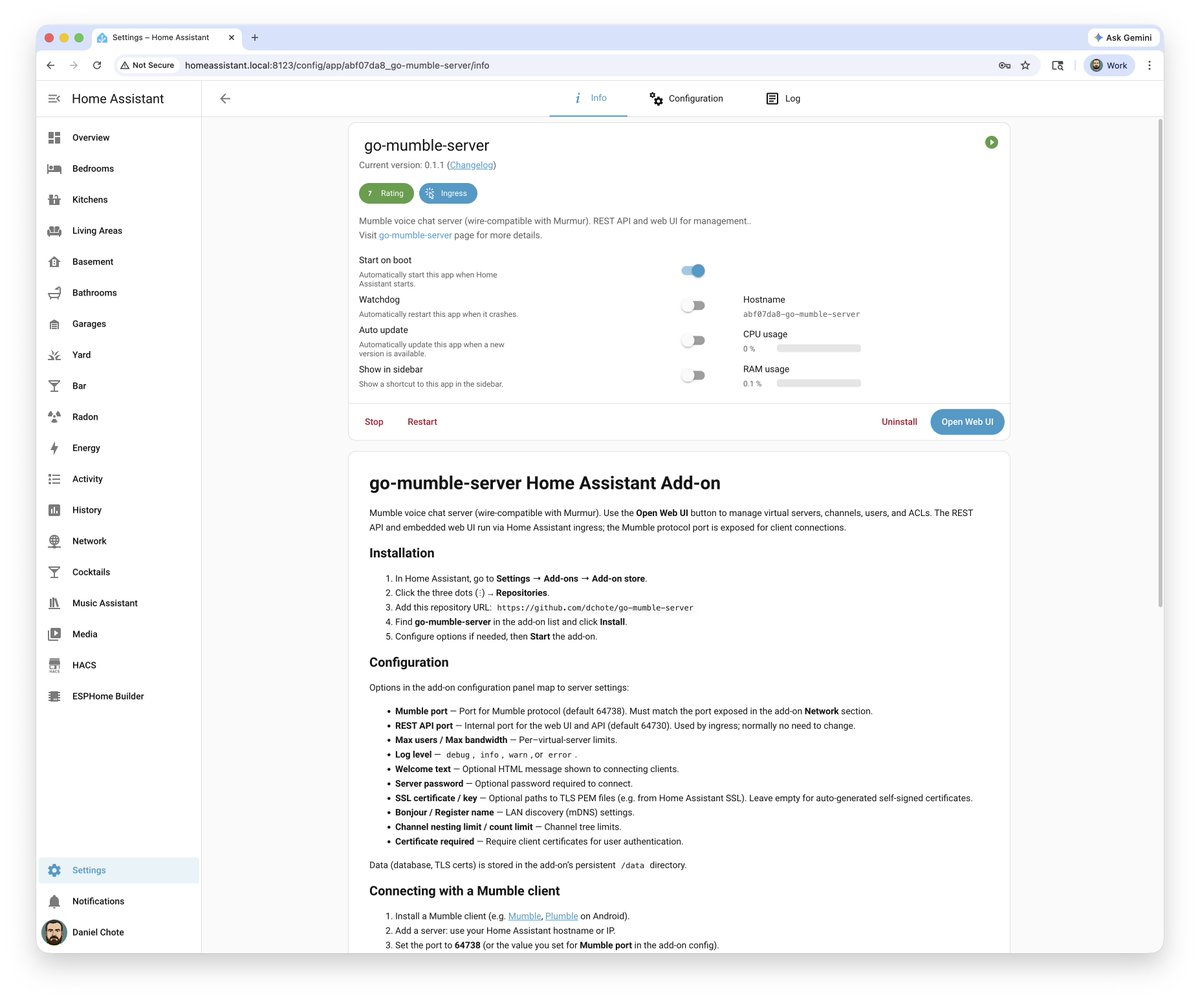Open Settings gear icon in sidebar
This screenshot has width=1200, height=1001.
point(54,870)
